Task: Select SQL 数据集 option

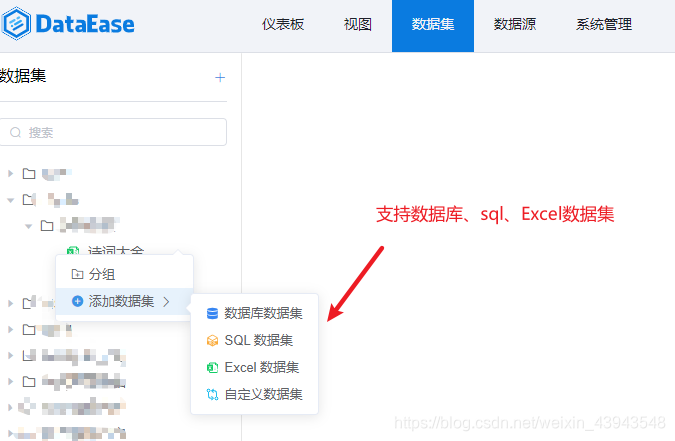Action: tap(254, 341)
